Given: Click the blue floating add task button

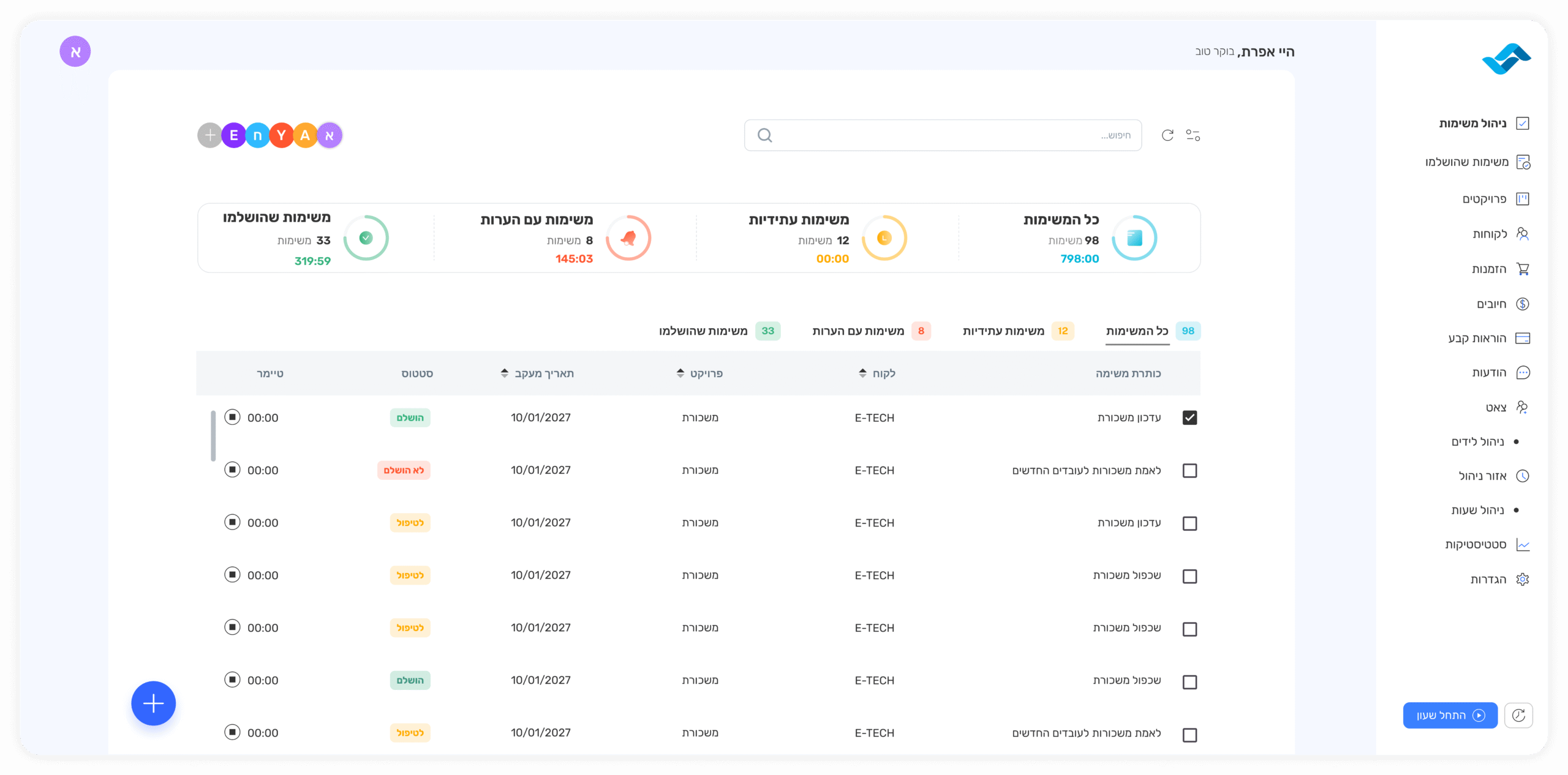Looking at the screenshot, I should tap(153, 703).
